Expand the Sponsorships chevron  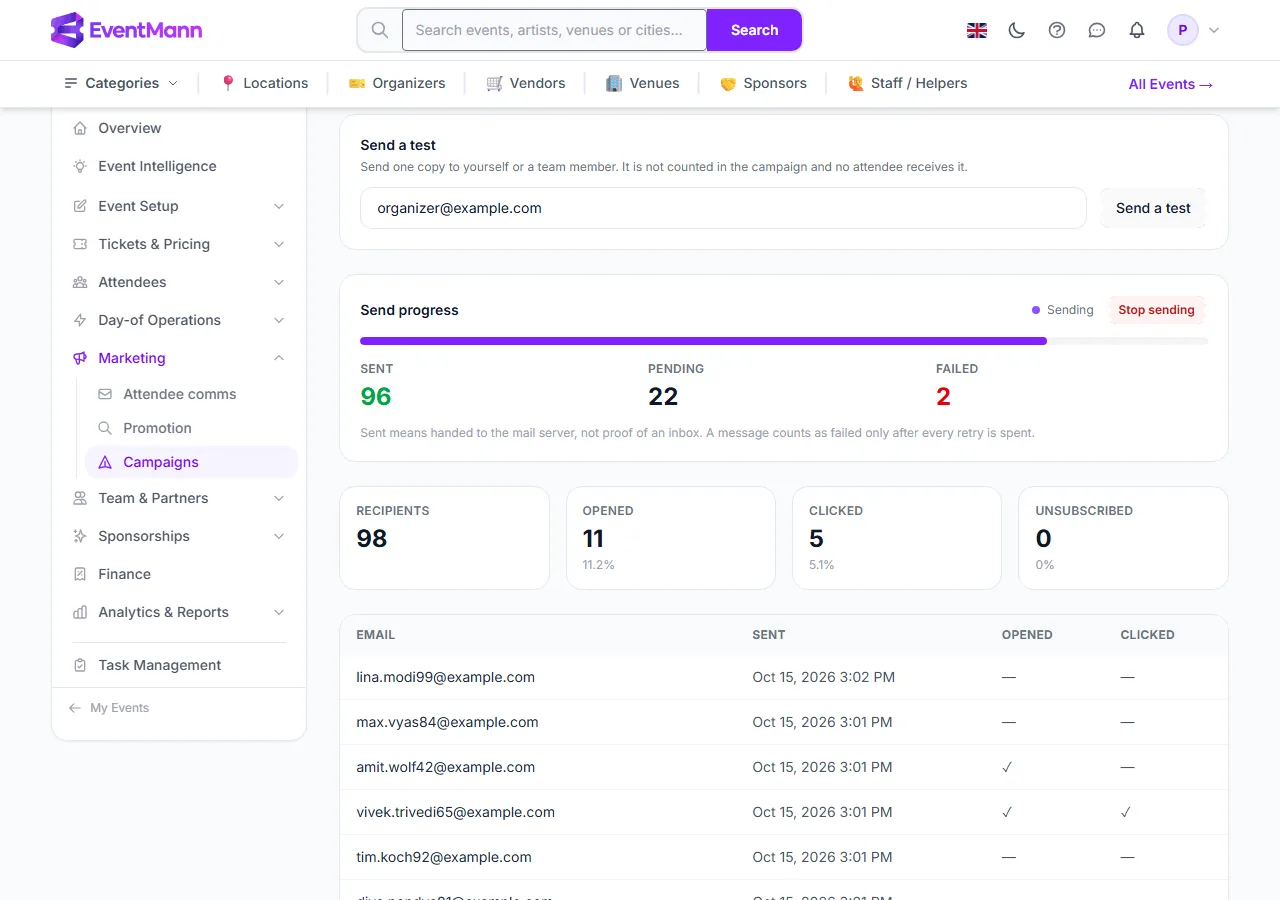click(x=279, y=536)
